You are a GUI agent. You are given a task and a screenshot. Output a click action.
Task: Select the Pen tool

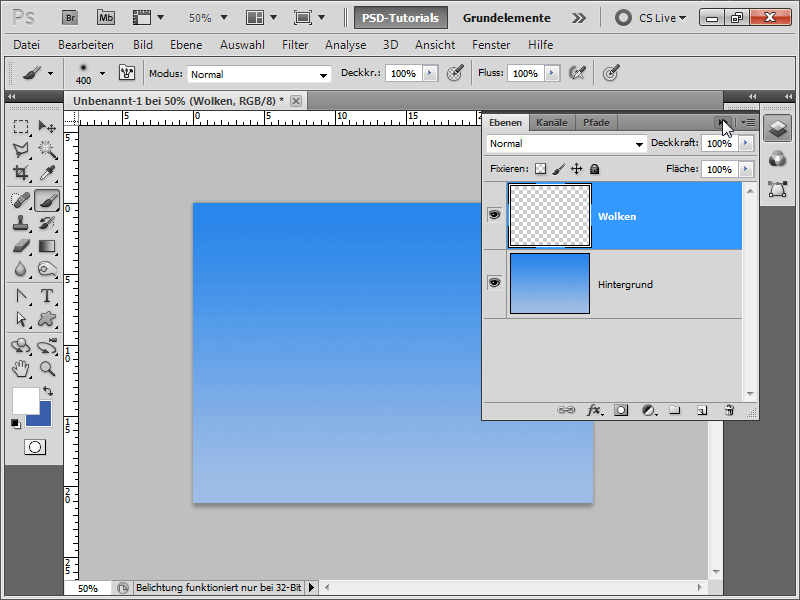[x=21, y=296]
